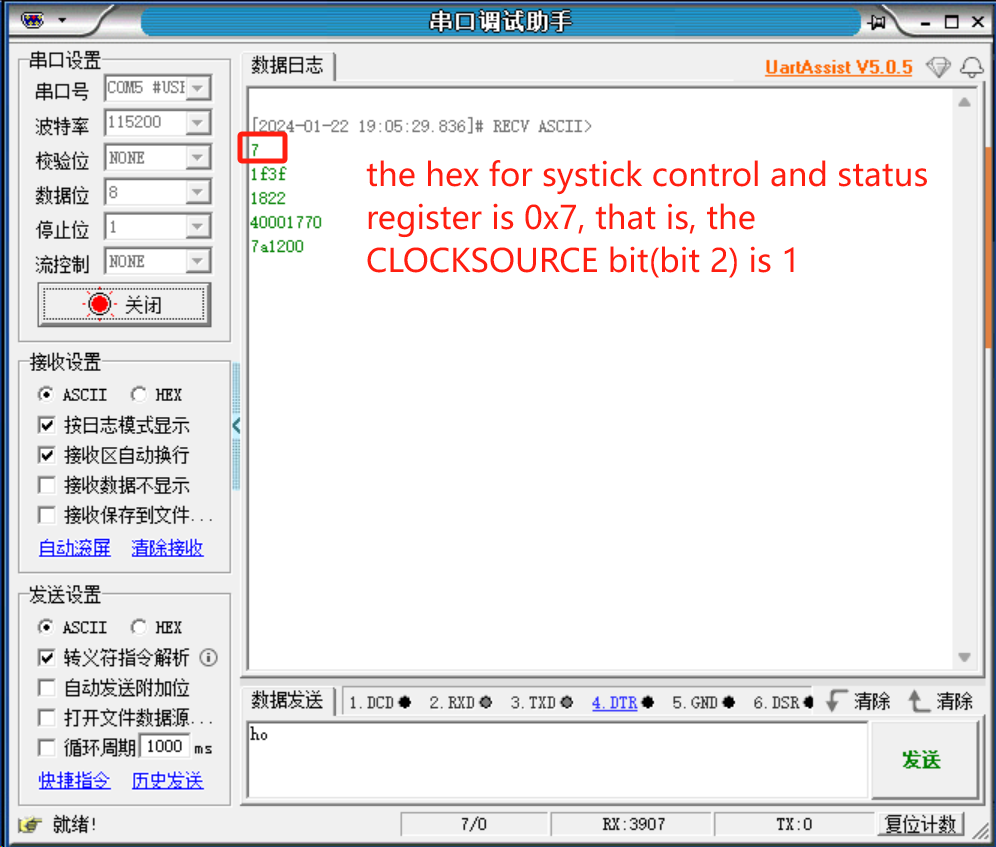
Task: Click the 数据发送 tab label
Action: [288, 701]
